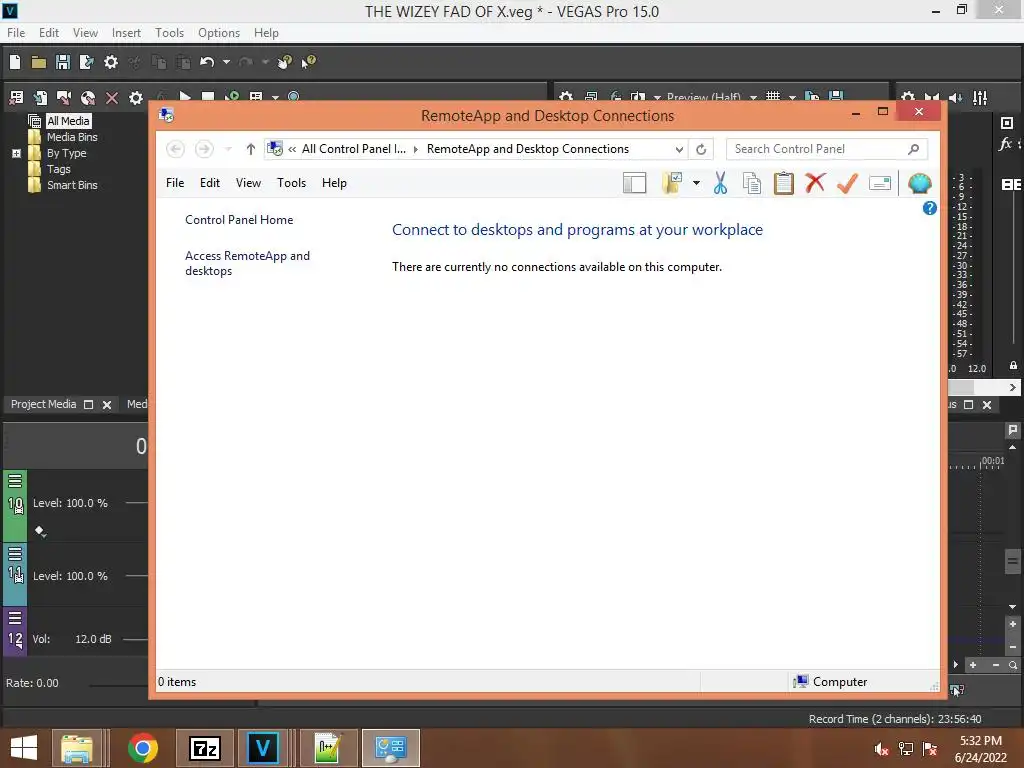Click the Folder options icon in toolbar
The width and height of the screenshot is (1024, 768).
point(672,183)
